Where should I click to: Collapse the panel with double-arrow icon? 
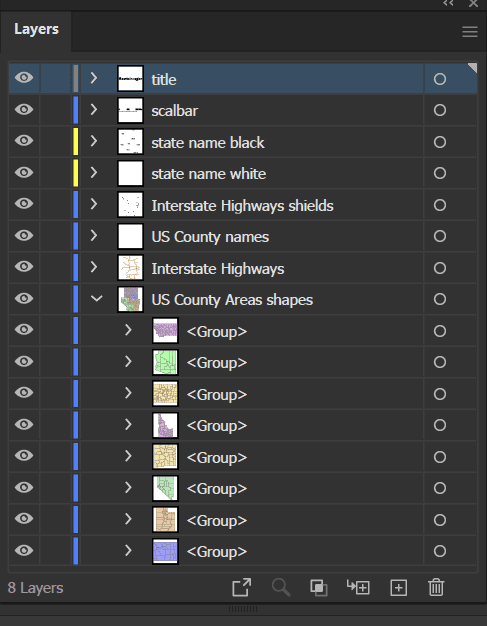click(448, 3)
